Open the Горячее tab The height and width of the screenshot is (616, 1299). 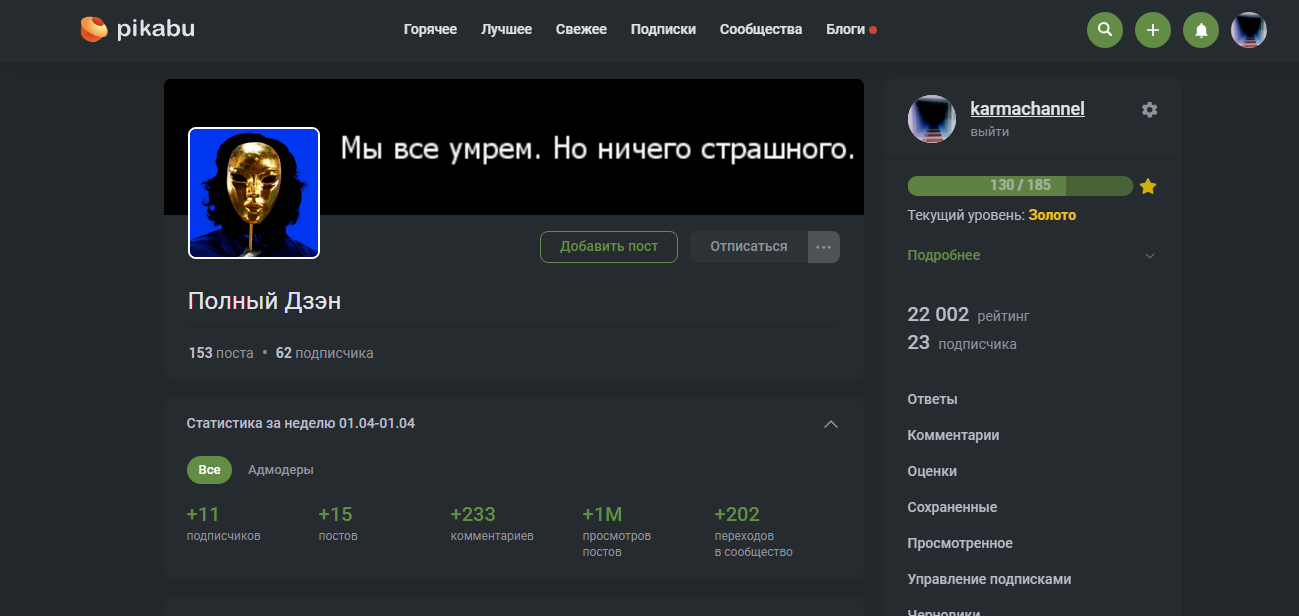coord(430,30)
